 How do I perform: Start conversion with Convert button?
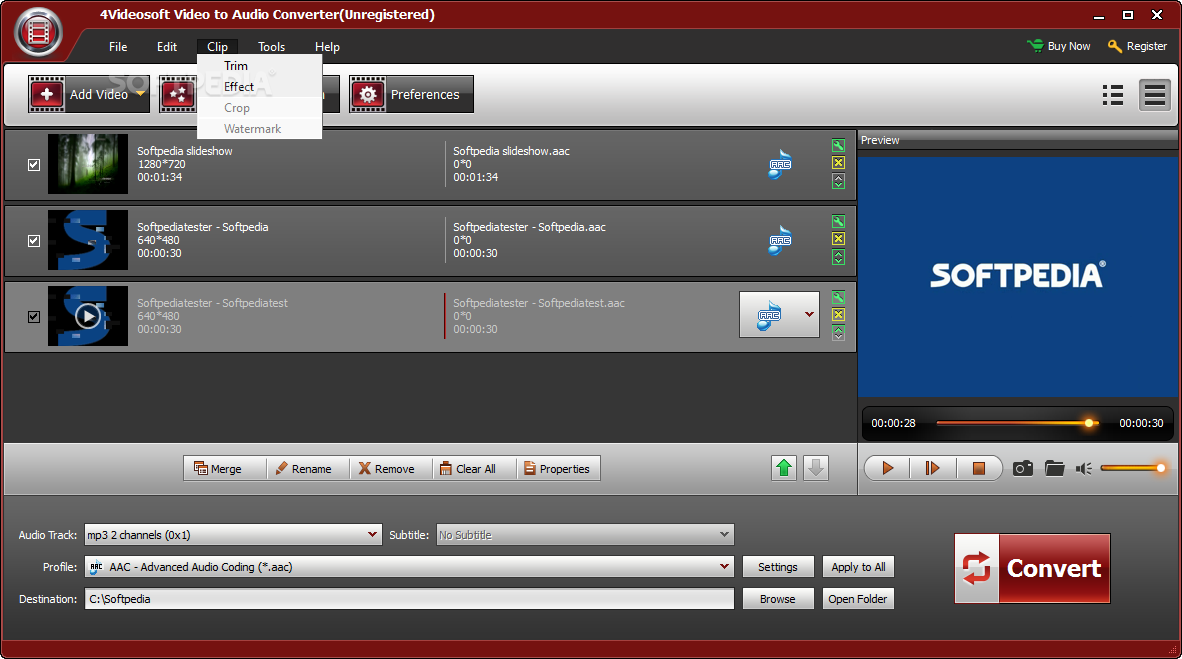coord(1032,569)
